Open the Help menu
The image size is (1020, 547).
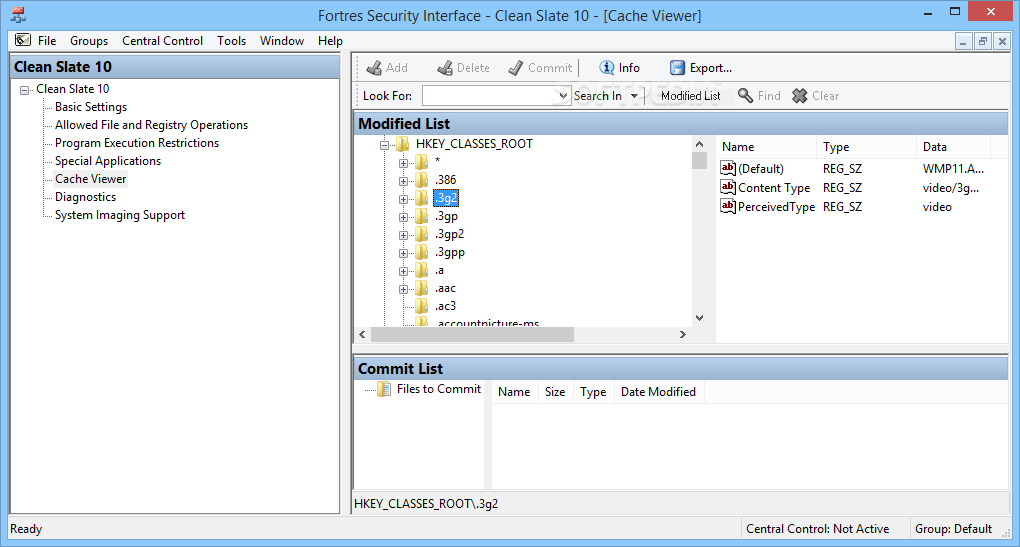[330, 40]
